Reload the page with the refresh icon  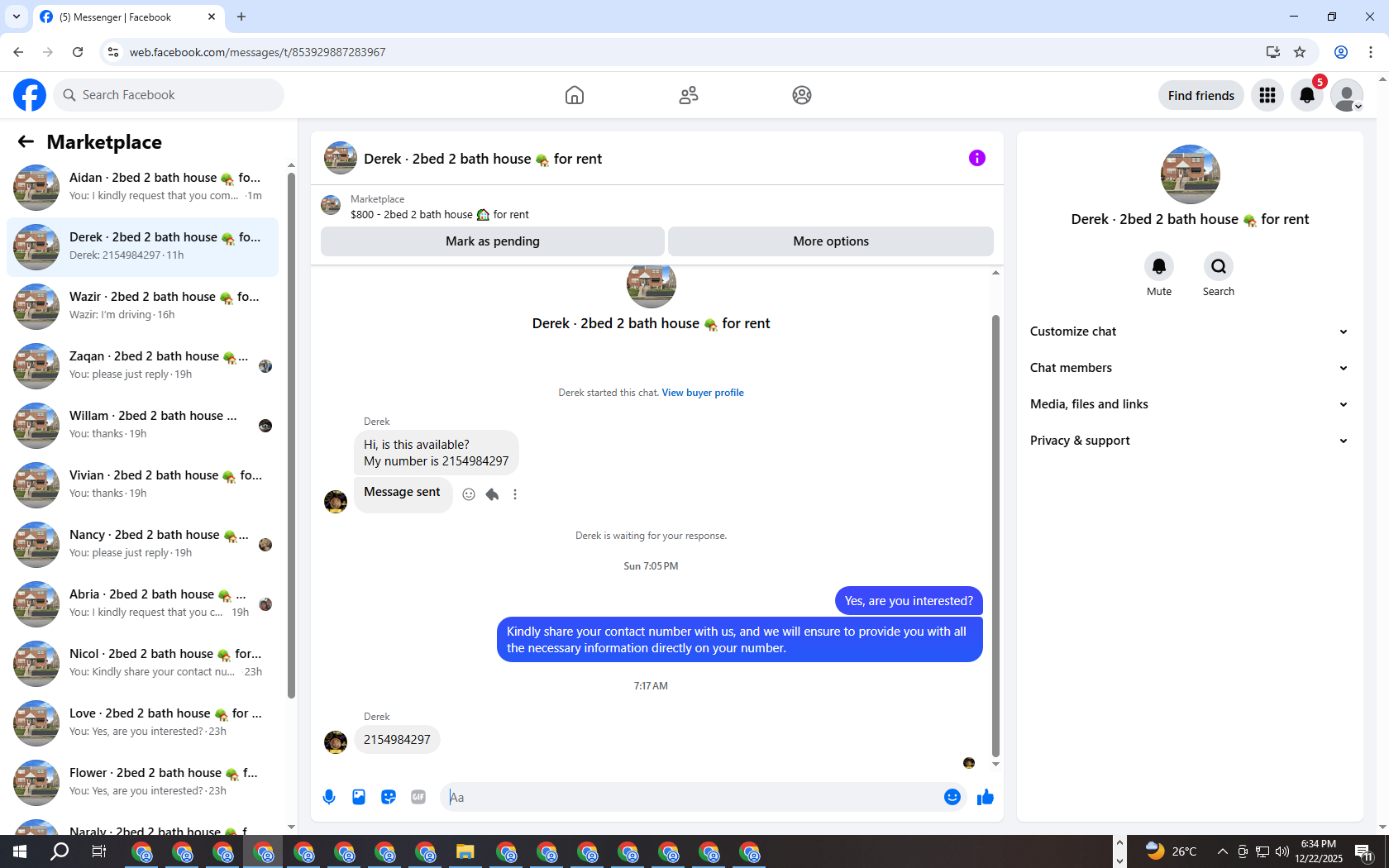click(x=78, y=52)
